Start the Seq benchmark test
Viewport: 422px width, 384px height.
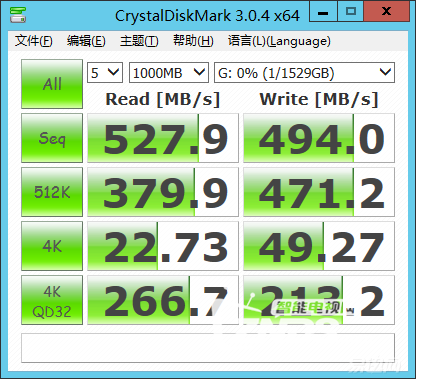click(x=52, y=138)
